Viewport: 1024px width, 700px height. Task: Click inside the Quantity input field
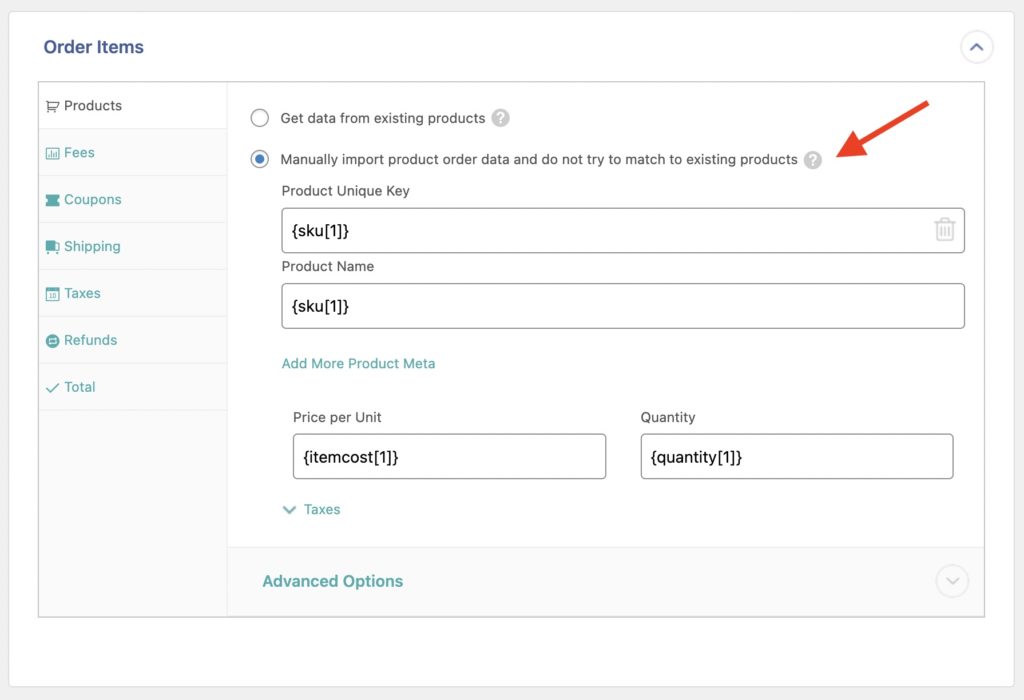point(795,456)
